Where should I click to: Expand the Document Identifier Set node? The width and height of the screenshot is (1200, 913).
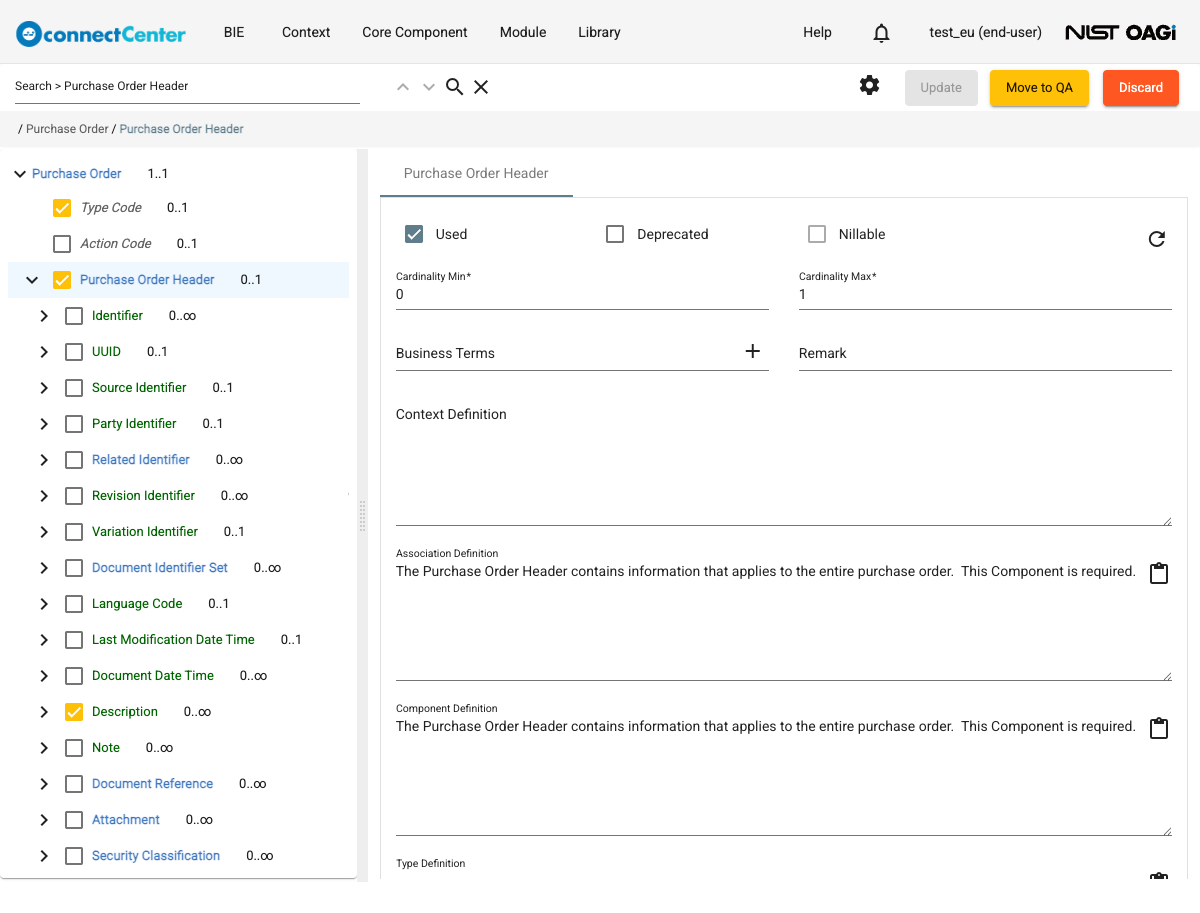coord(44,568)
